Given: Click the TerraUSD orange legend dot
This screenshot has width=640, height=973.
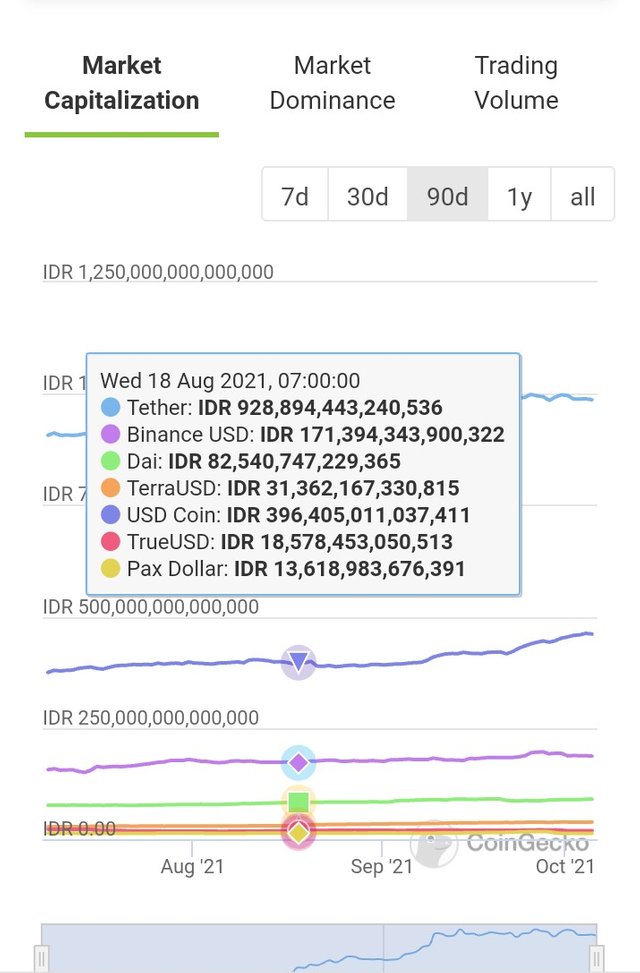Looking at the screenshot, I should [110, 488].
